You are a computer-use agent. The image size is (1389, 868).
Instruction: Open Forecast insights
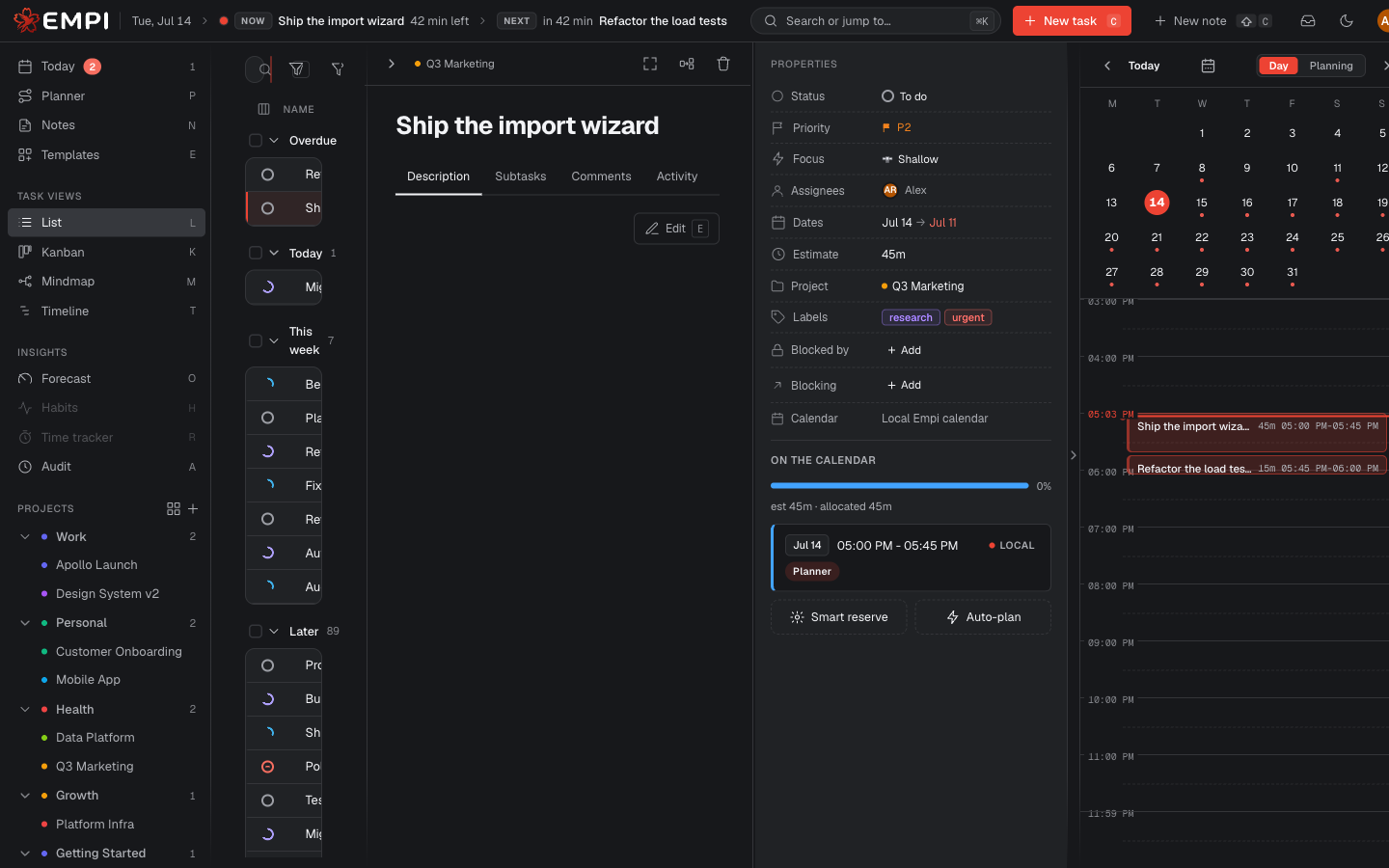106,378
